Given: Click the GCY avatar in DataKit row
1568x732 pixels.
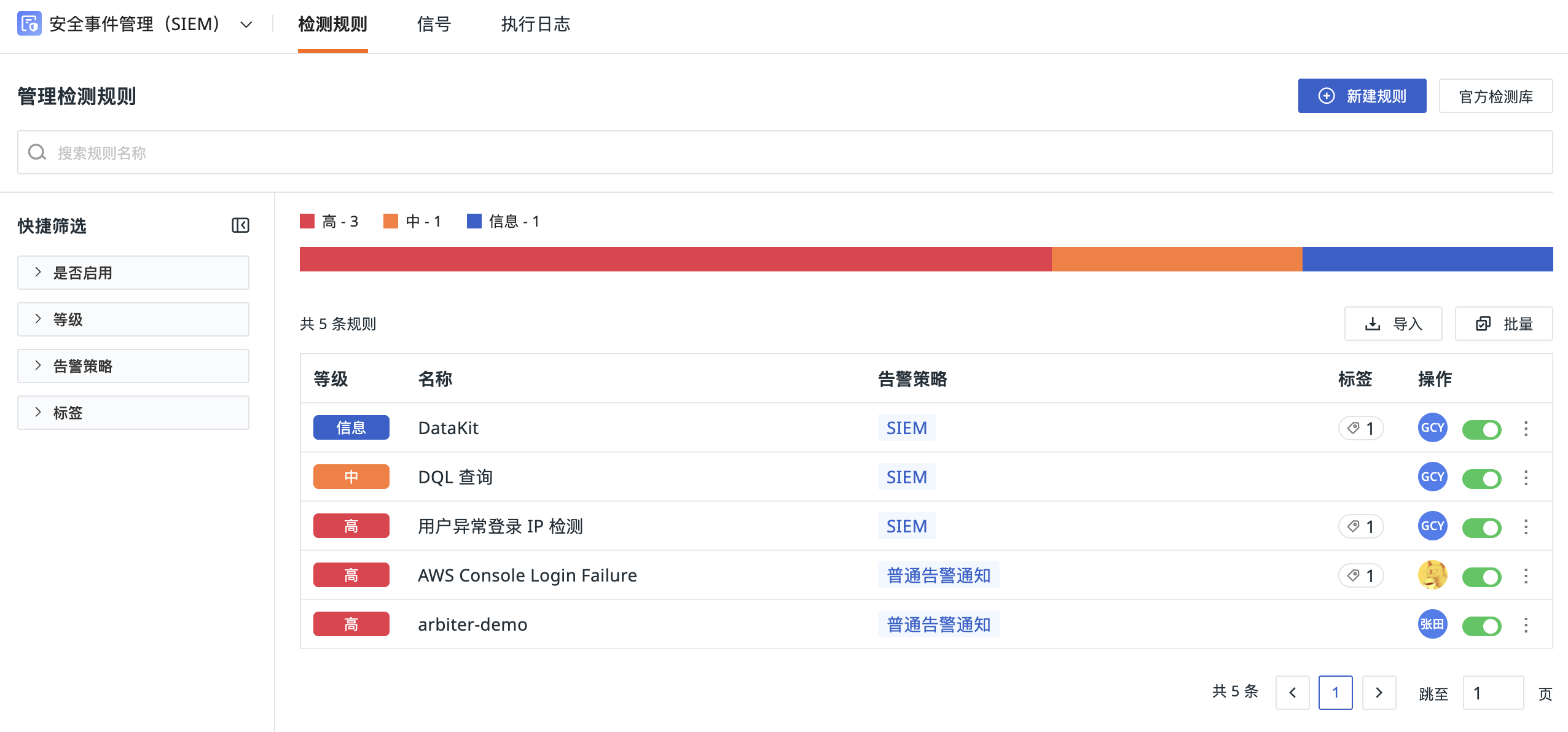Looking at the screenshot, I should coord(1433,427).
